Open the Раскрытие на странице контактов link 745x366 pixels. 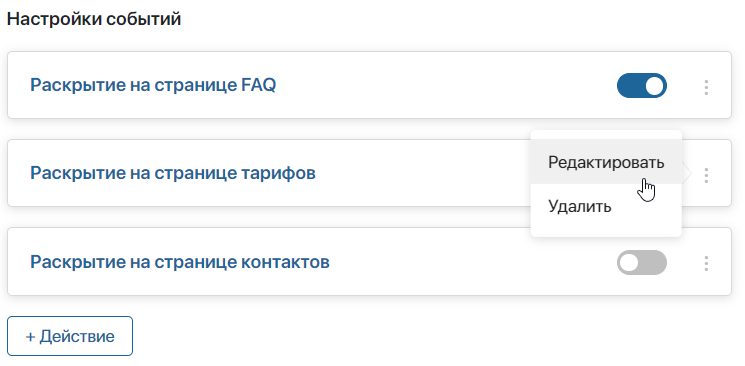pos(180,261)
